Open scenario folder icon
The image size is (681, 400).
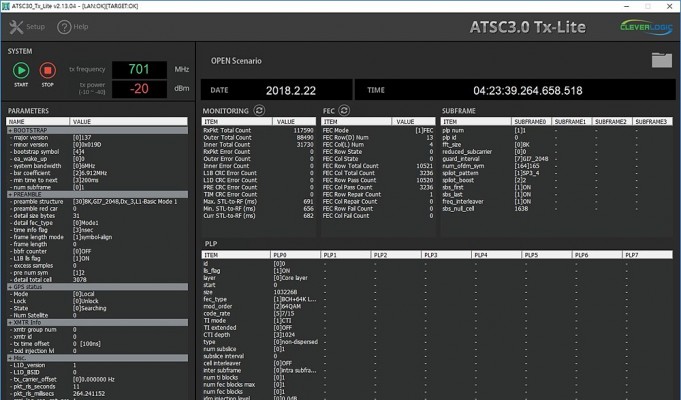click(661, 60)
